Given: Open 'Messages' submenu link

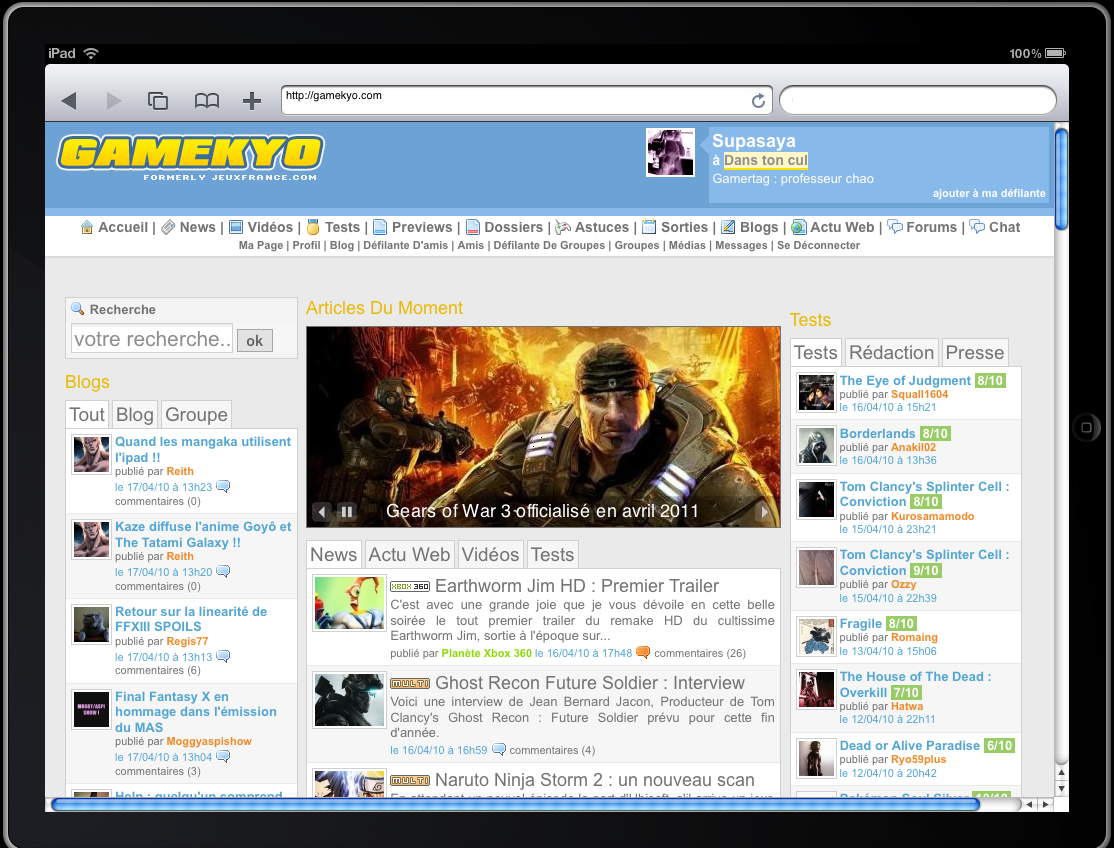Looking at the screenshot, I should pyautogui.click(x=741, y=245).
